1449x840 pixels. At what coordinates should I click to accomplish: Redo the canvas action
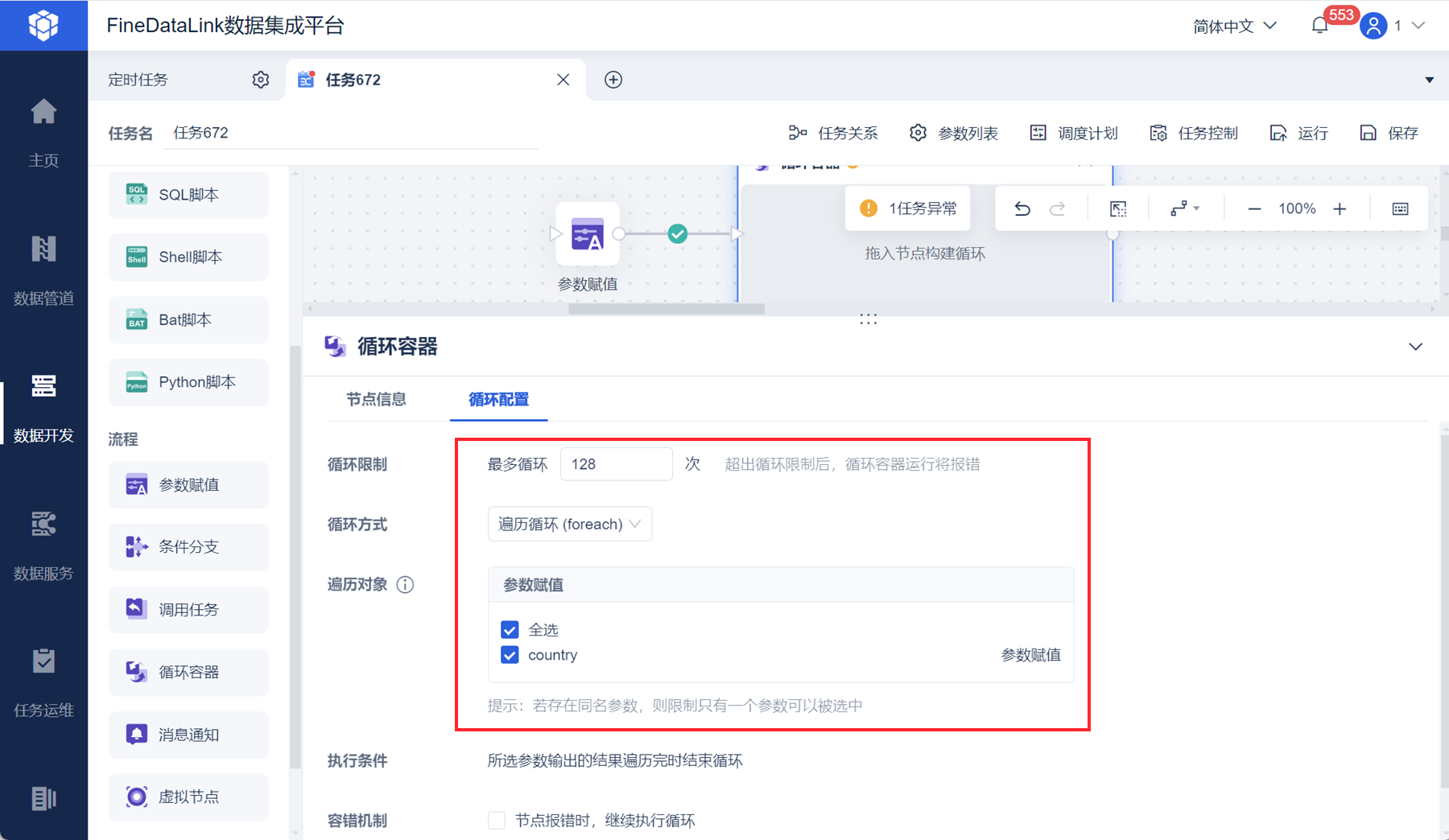[x=1058, y=208]
